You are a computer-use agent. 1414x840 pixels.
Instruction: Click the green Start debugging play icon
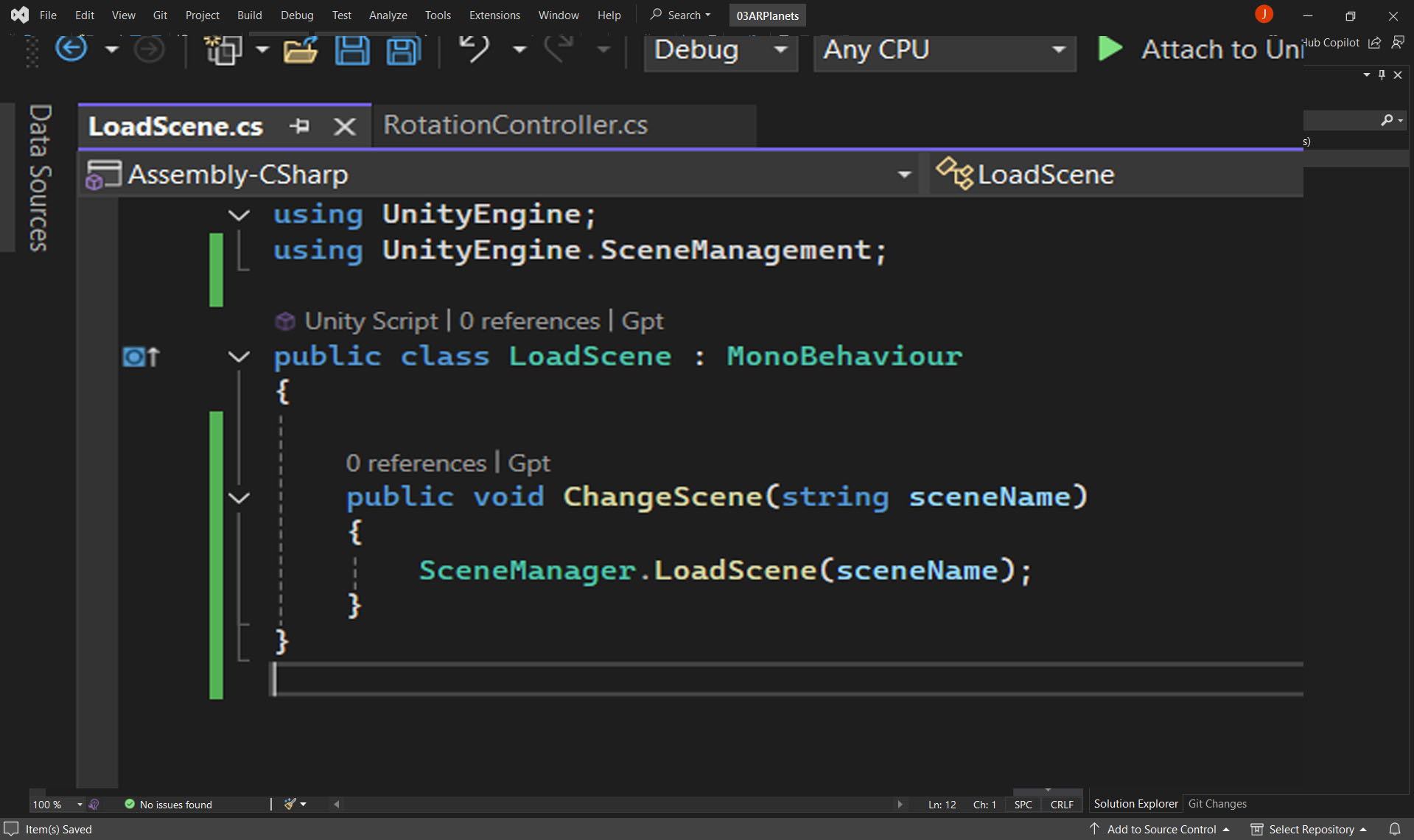(x=1110, y=49)
